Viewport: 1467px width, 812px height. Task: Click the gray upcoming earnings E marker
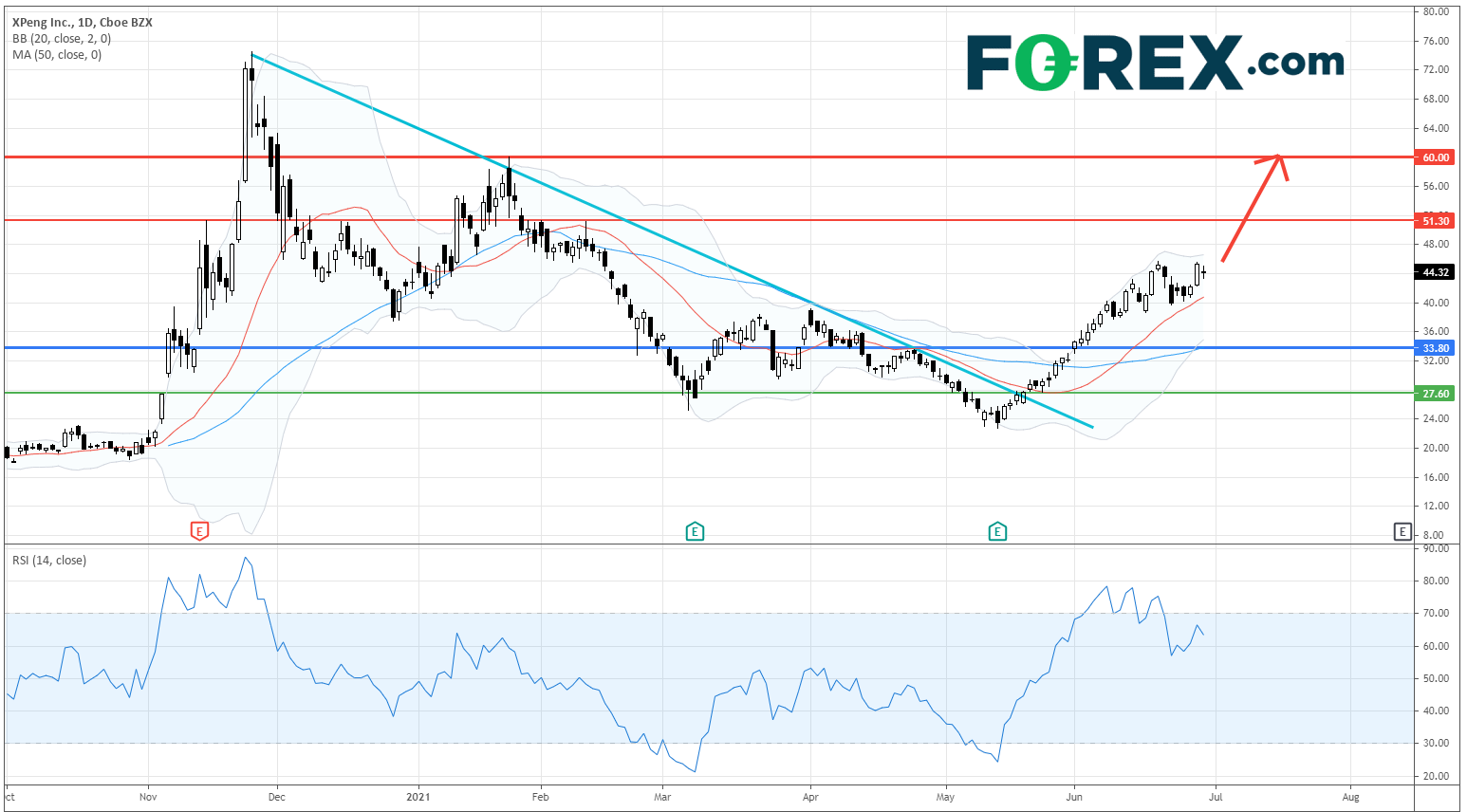(x=1402, y=531)
